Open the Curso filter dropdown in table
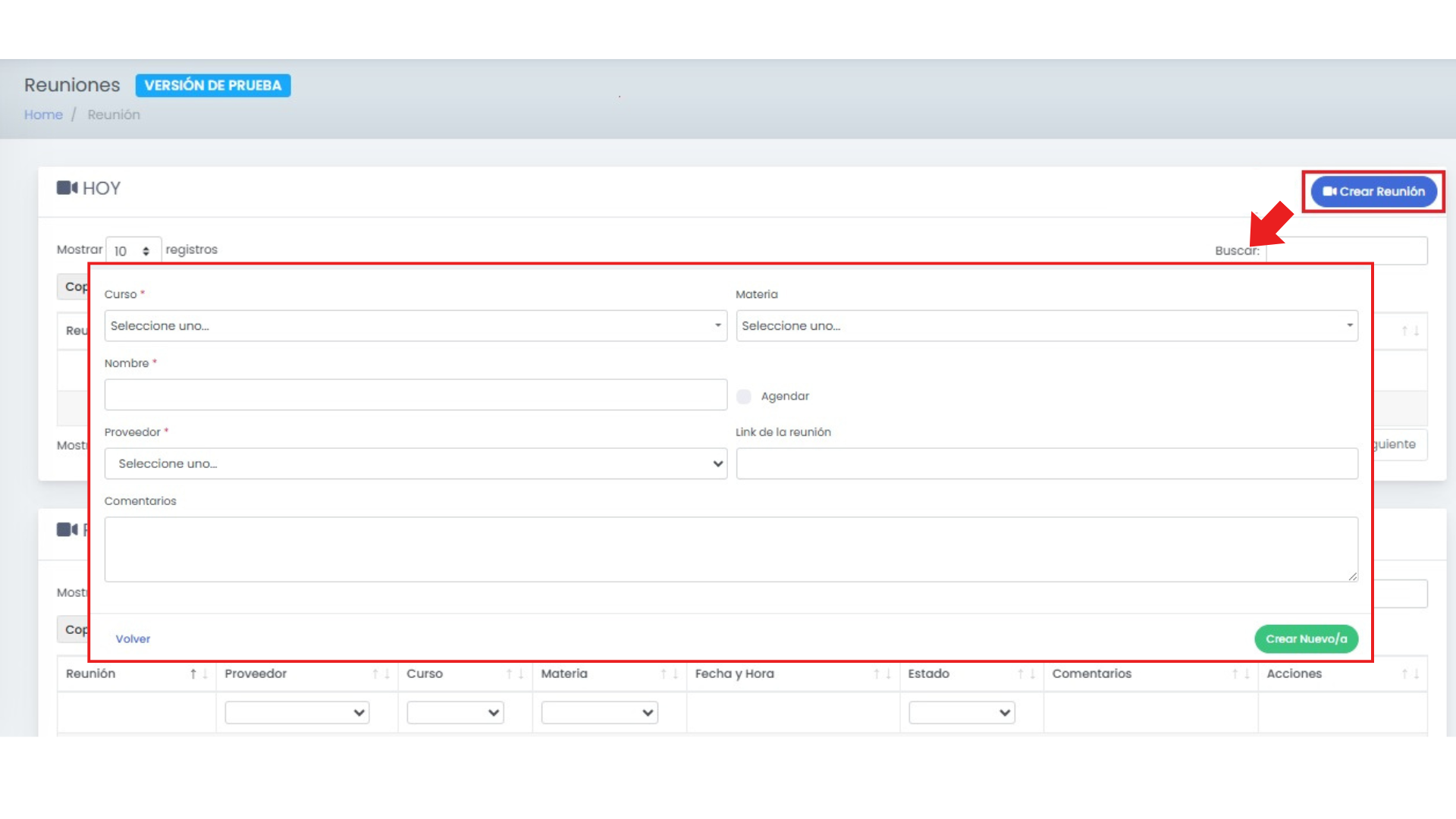This screenshot has height=819, width=1456. point(455,713)
